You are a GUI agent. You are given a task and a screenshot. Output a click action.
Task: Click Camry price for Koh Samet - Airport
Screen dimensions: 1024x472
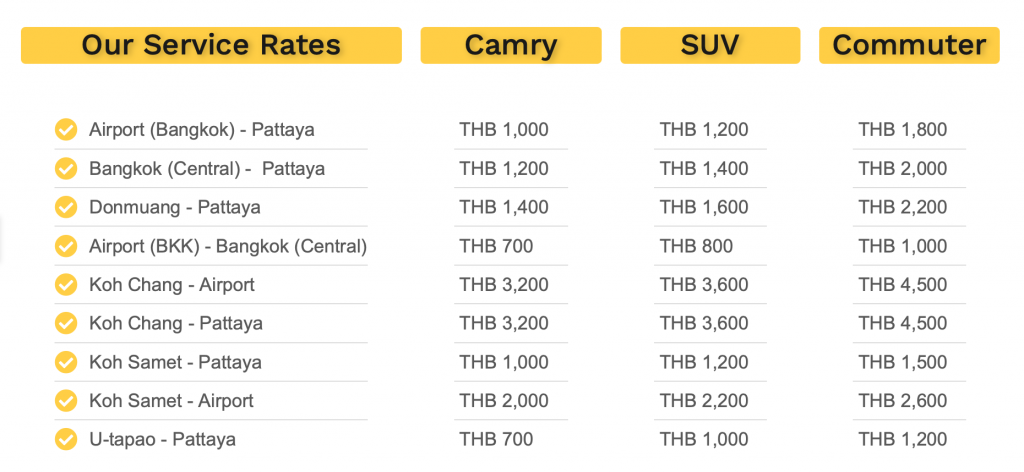(504, 401)
